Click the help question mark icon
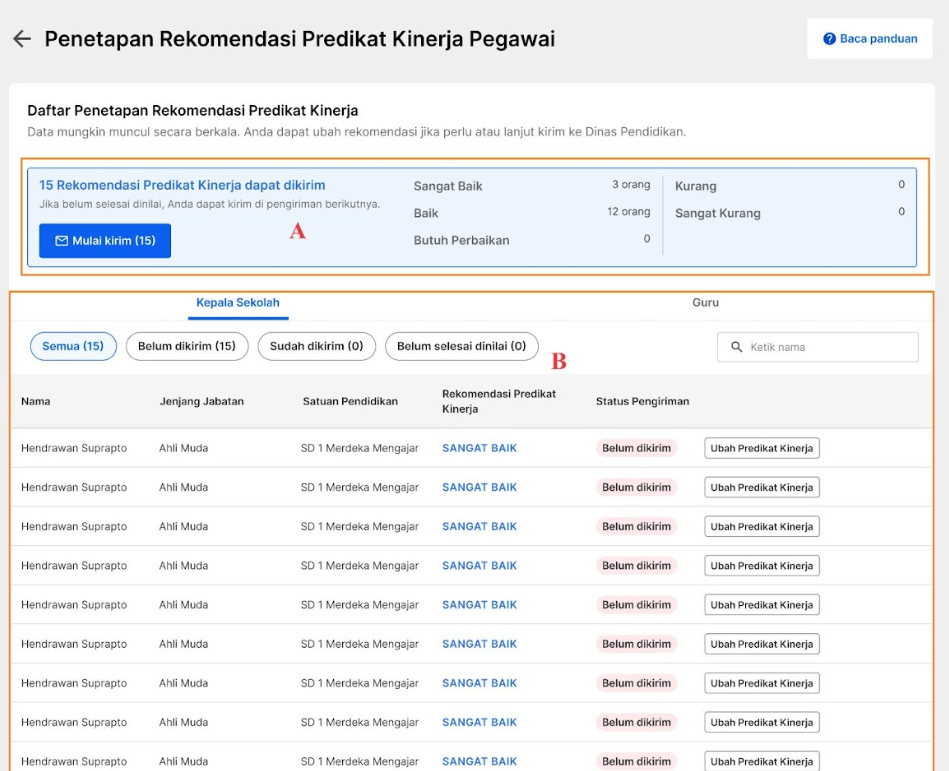Image resolution: width=949 pixels, height=771 pixels. [829, 39]
